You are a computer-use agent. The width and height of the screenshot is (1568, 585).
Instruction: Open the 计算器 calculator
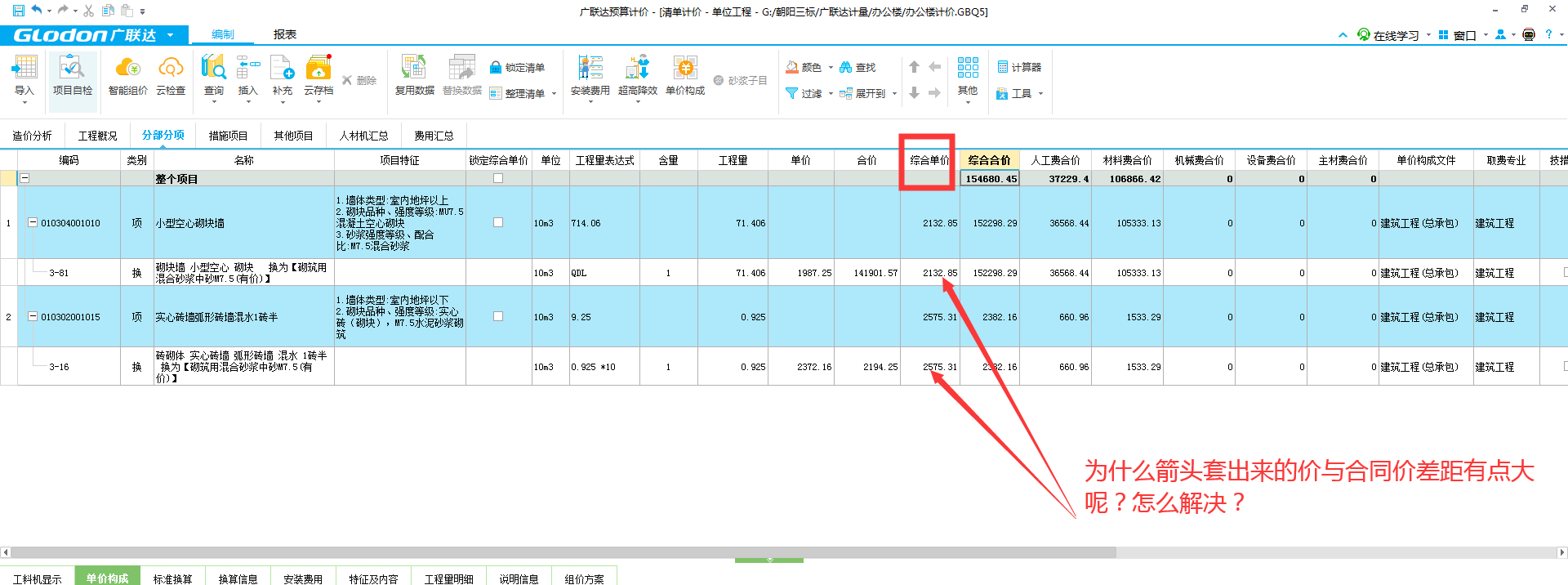click(1019, 67)
